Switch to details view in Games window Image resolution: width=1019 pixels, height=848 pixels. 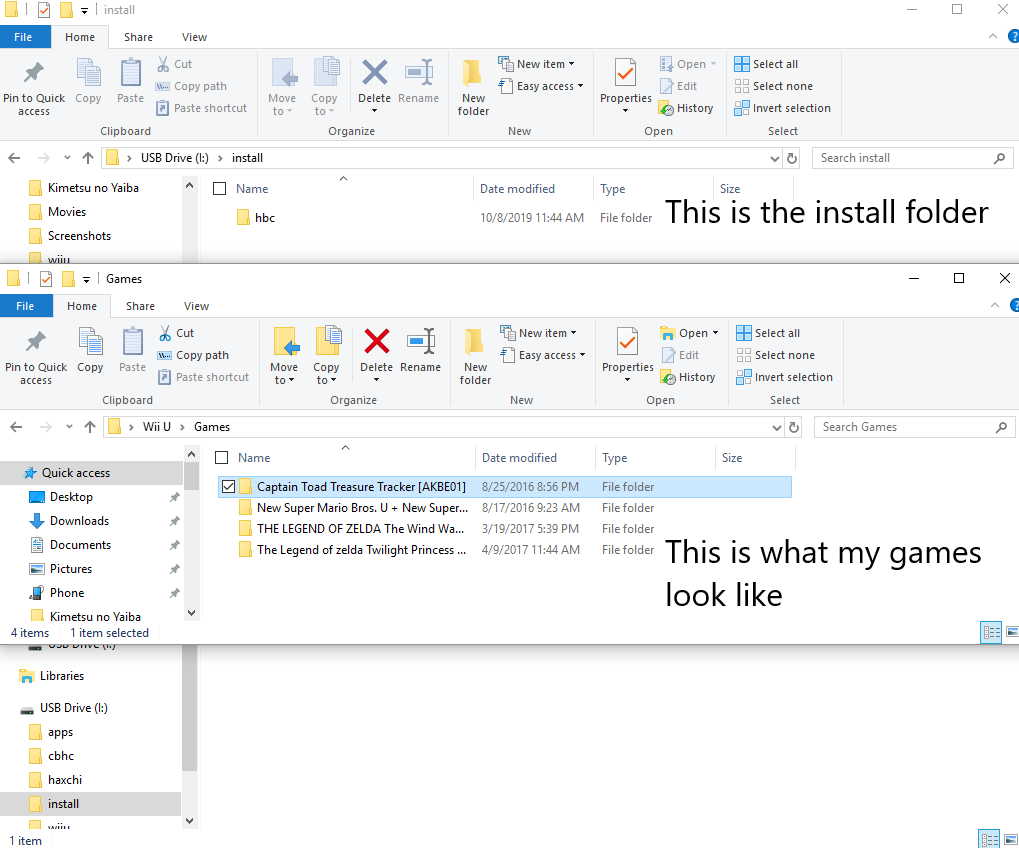(990, 632)
